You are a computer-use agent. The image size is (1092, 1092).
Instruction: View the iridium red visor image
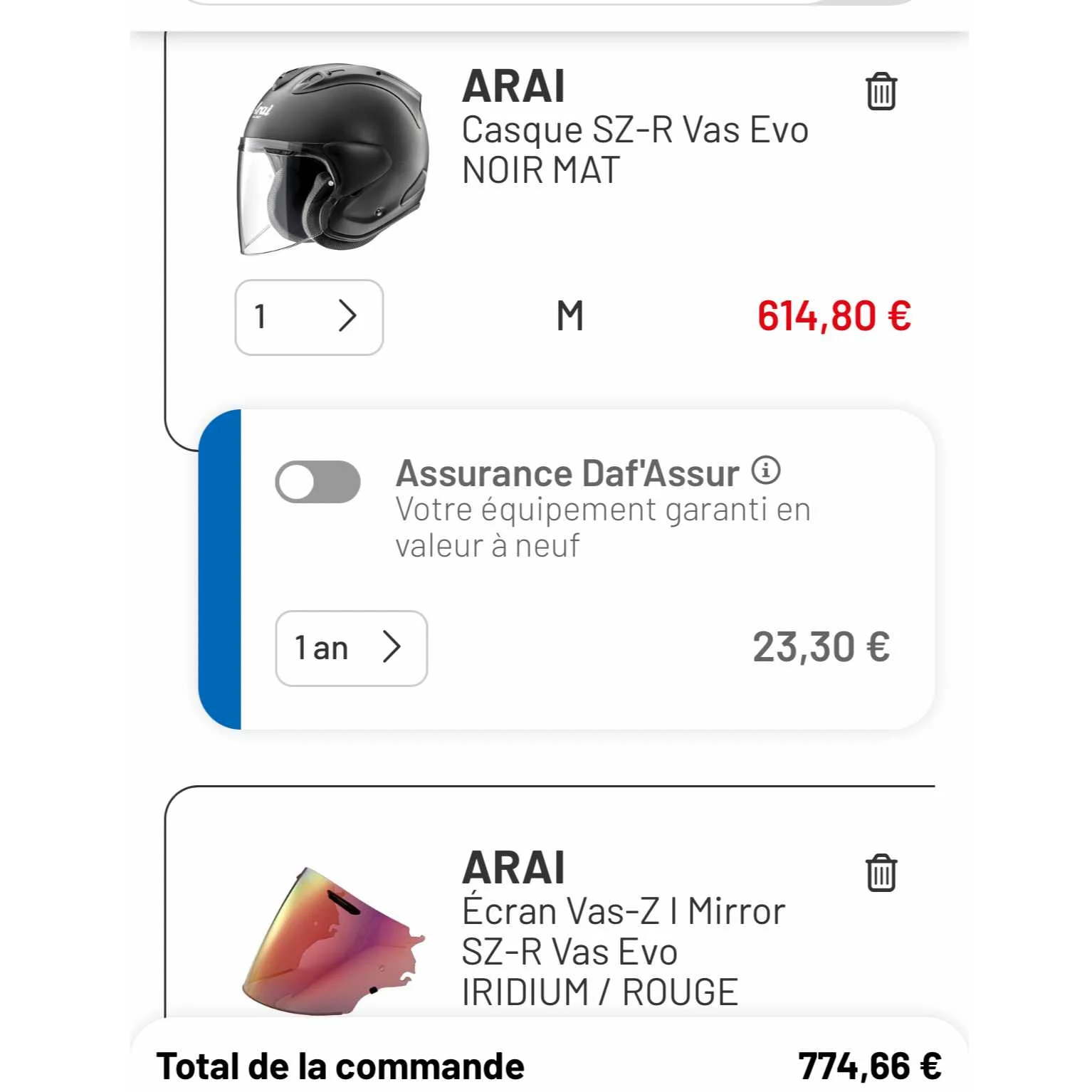point(332,940)
